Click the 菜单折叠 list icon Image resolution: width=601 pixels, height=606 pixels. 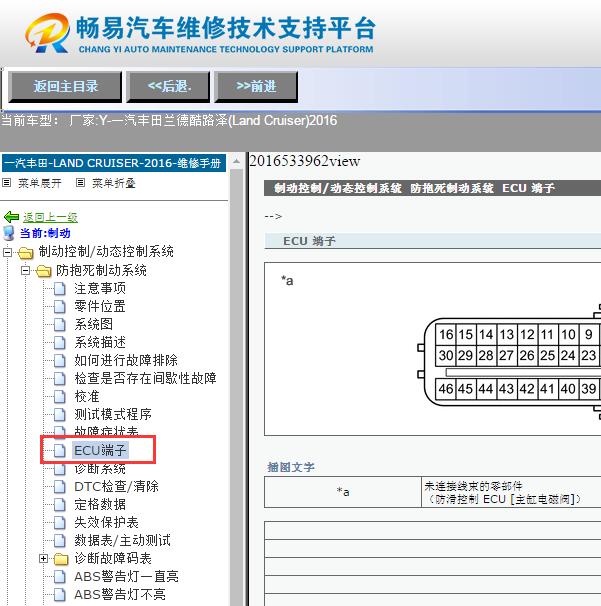(80, 182)
